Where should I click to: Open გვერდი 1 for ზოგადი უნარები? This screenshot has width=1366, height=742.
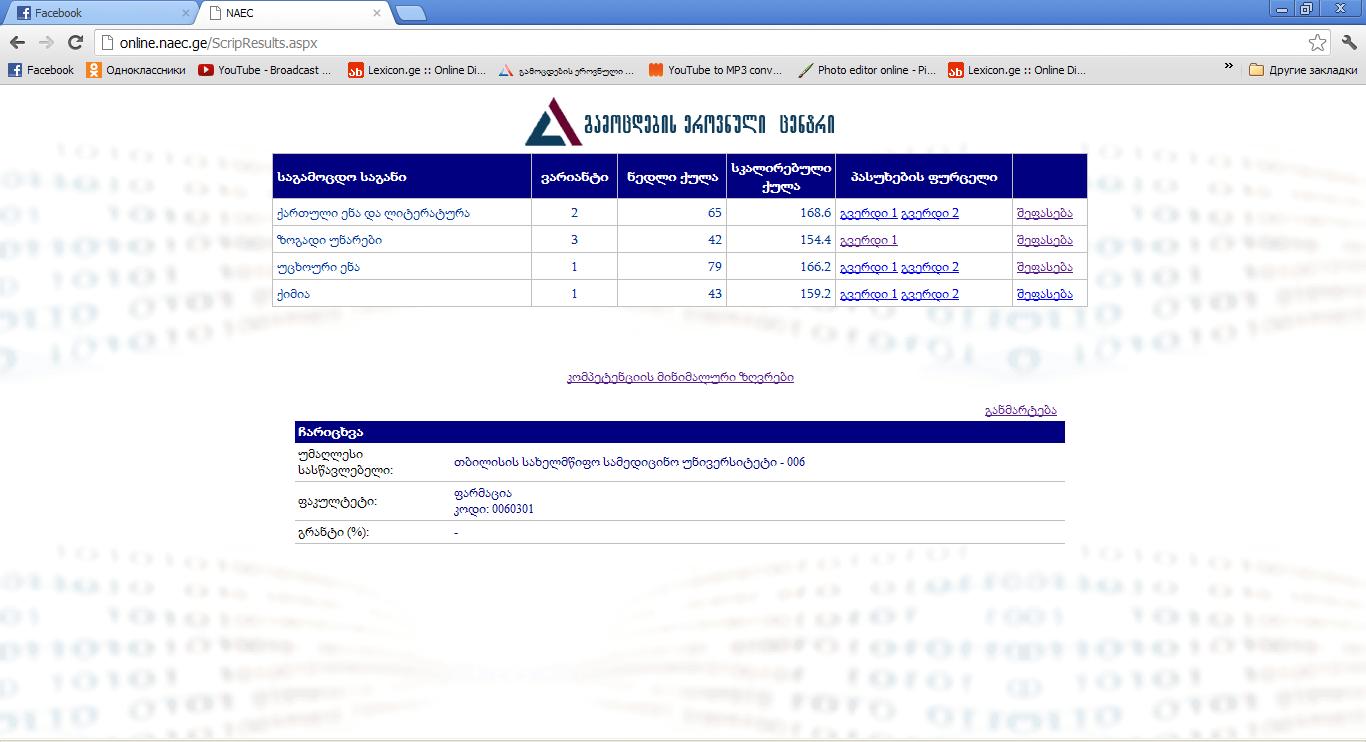click(869, 240)
